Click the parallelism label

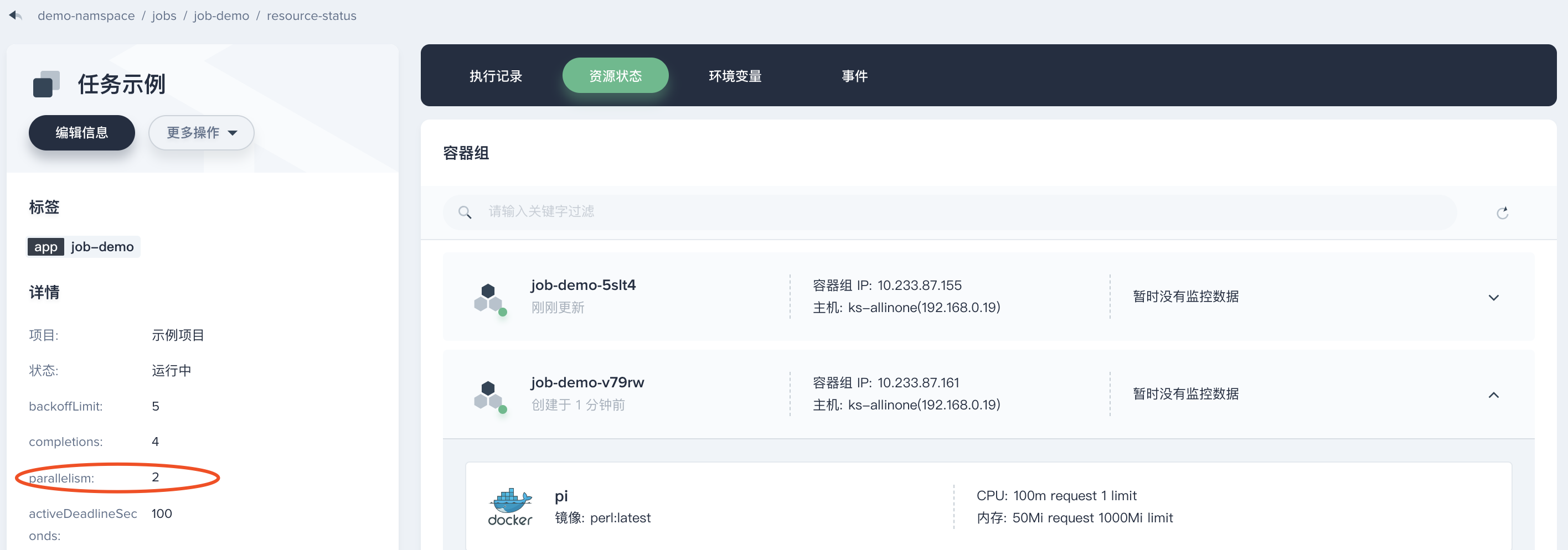[x=61, y=478]
